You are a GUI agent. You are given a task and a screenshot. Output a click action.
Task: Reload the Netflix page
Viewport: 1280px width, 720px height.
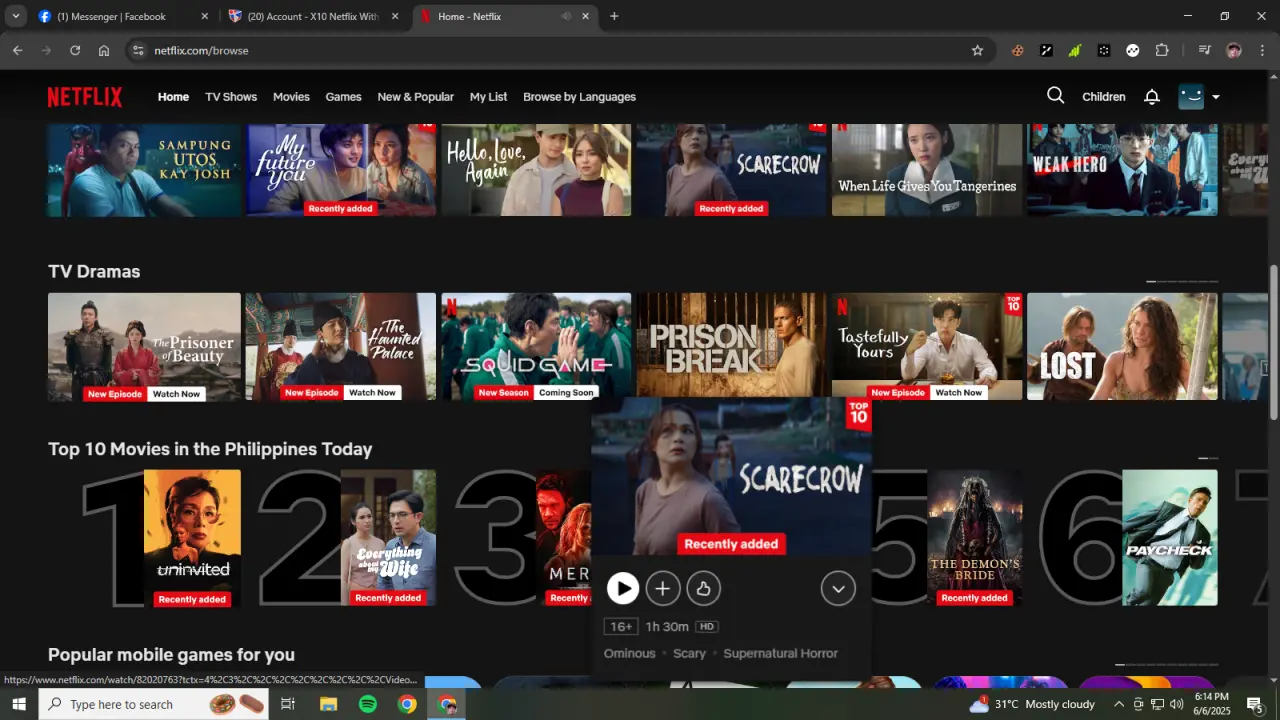click(75, 50)
